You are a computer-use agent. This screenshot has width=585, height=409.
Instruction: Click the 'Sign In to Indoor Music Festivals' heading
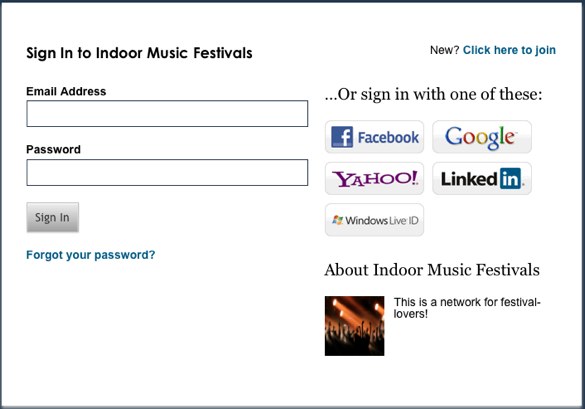139,53
